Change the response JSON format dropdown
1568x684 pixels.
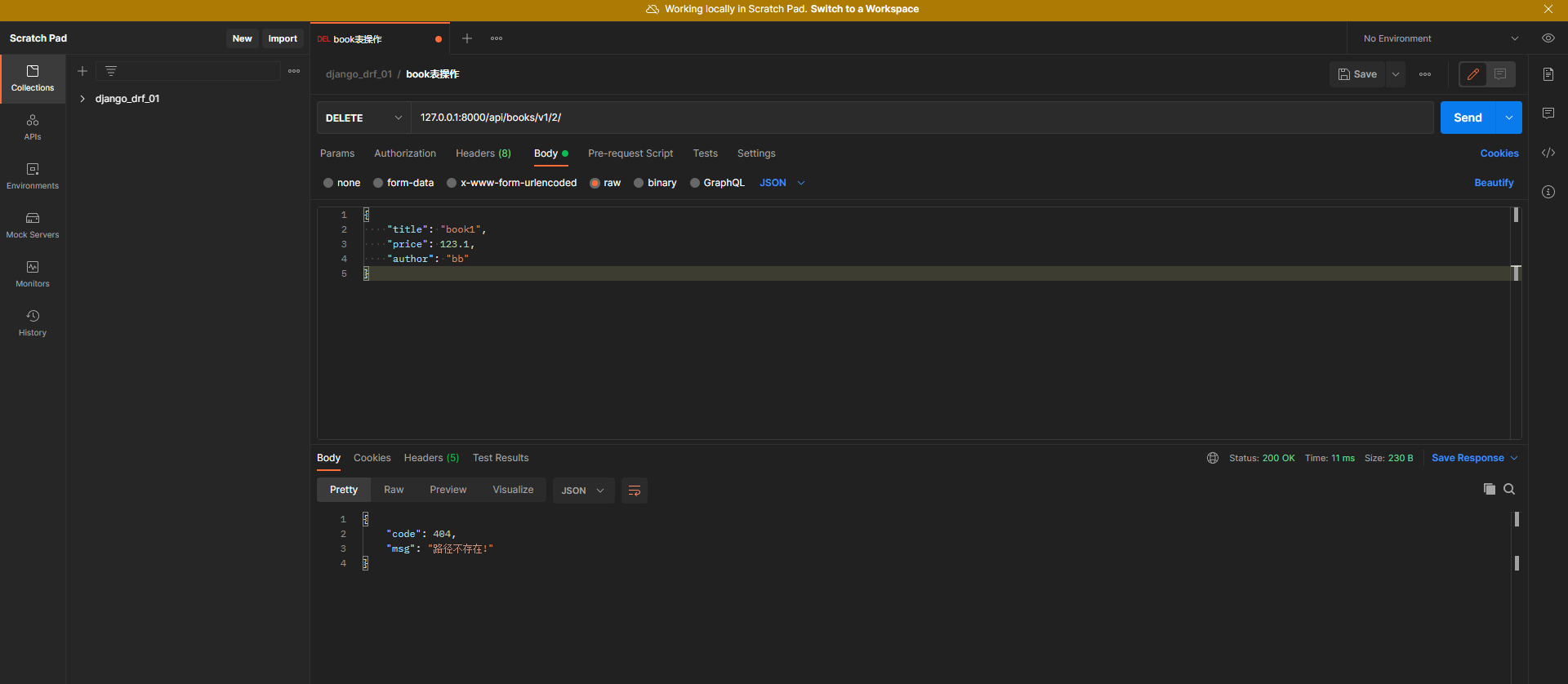(x=583, y=491)
